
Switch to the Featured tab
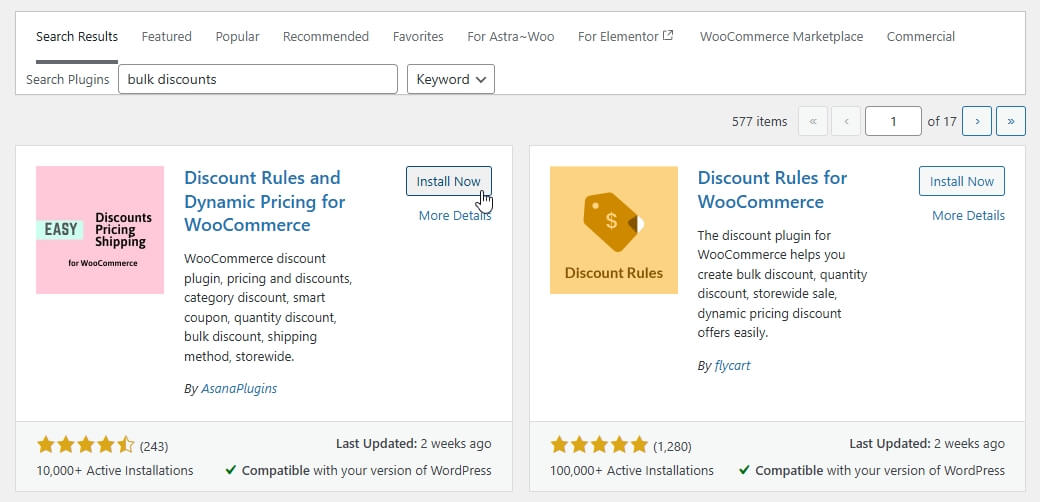[166, 36]
